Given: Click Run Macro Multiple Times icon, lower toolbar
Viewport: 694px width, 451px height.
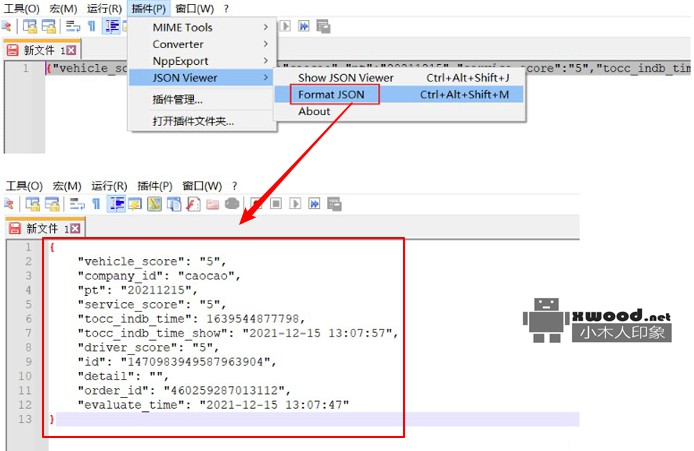Looking at the screenshot, I should click(x=314, y=204).
